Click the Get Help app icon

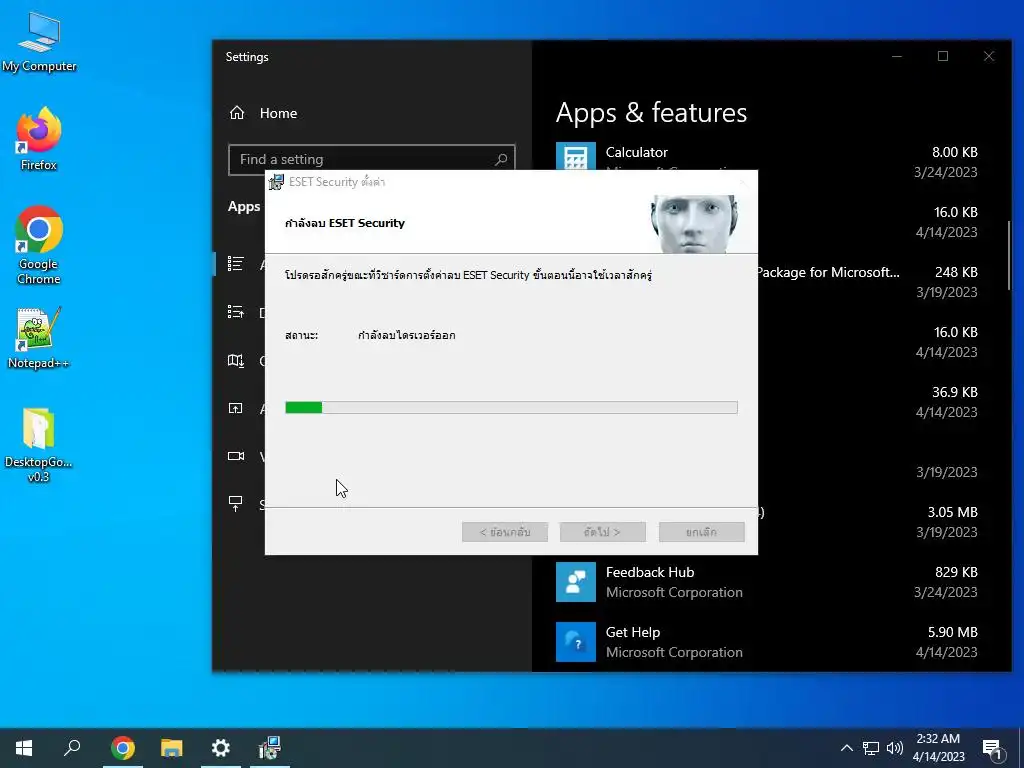pos(575,642)
